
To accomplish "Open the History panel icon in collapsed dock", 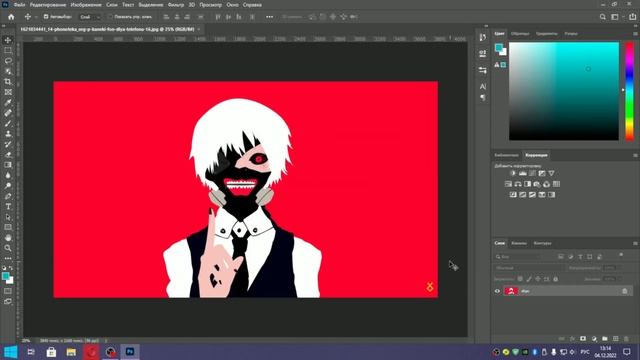I will pyautogui.click(x=482, y=38).
